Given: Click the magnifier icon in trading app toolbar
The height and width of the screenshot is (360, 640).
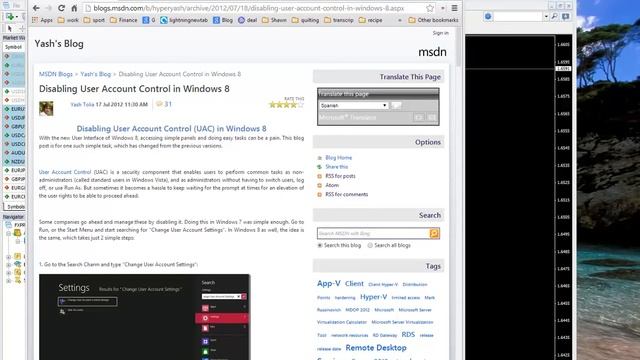Looking at the screenshot, I should tap(554, 16).
